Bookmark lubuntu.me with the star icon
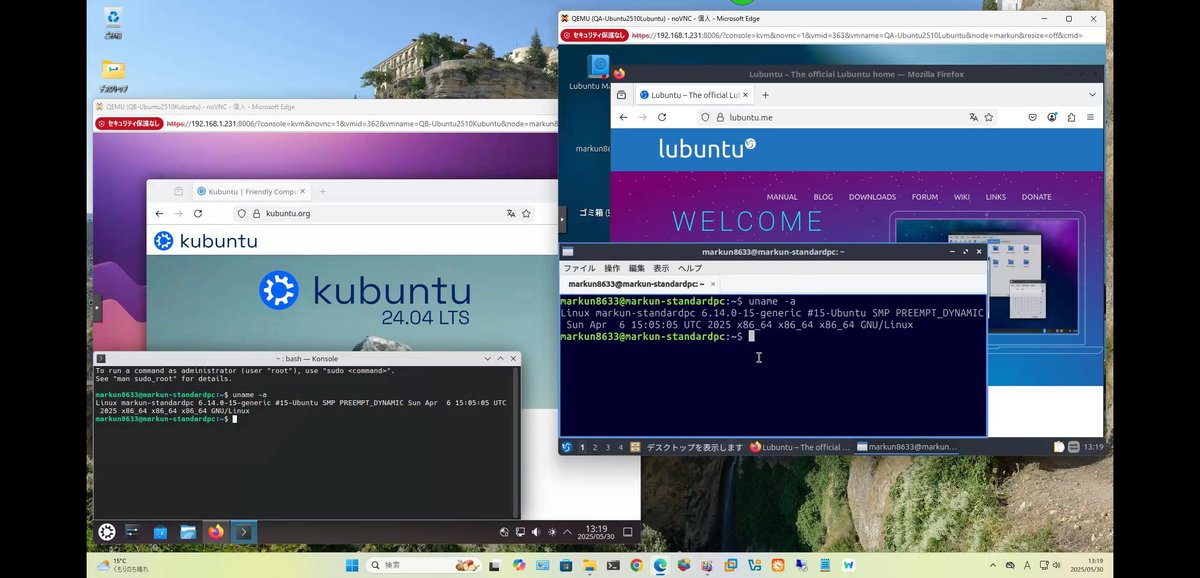The image size is (1200, 578). [989, 117]
